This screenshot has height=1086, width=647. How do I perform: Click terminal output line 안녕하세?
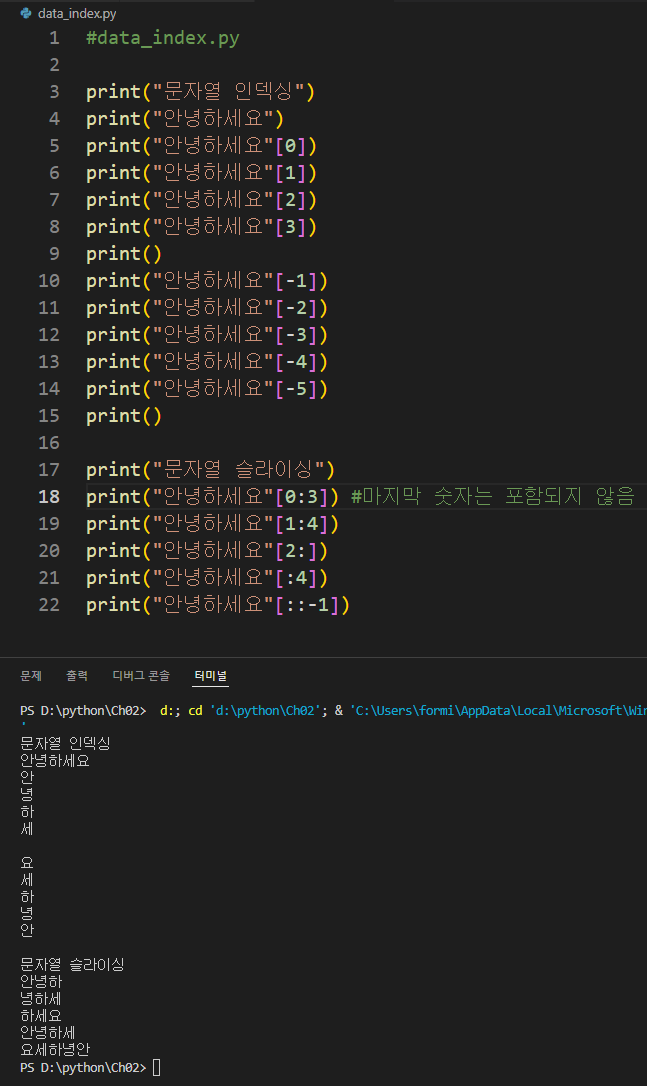[x=48, y=1033]
